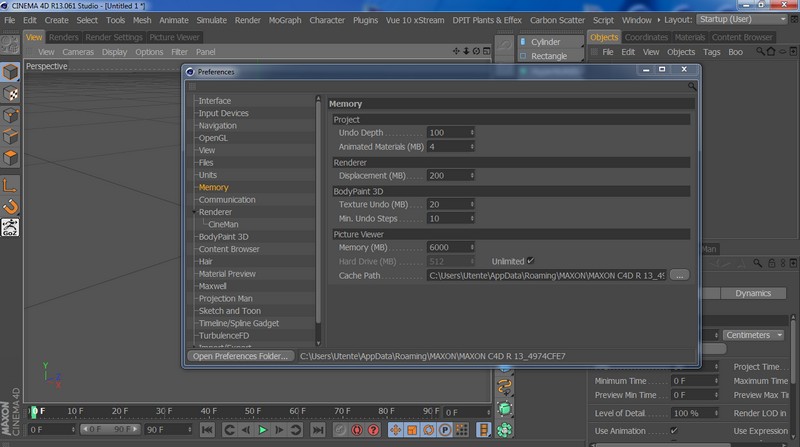The height and width of the screenshot is (447, 800).
Task: Click the Axis tool L-shaped icon
Action: [10, 185]
